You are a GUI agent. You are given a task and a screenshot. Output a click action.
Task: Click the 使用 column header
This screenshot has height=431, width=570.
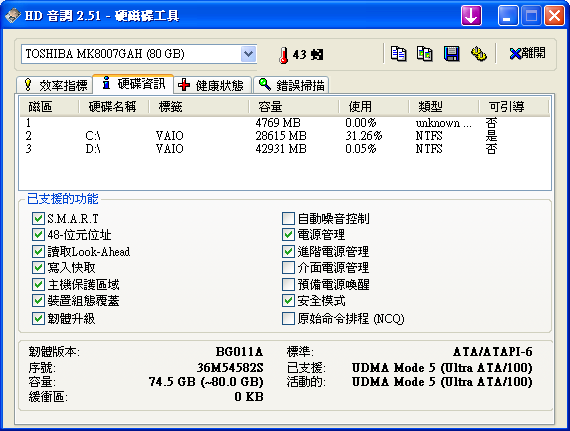coord(374,107)
